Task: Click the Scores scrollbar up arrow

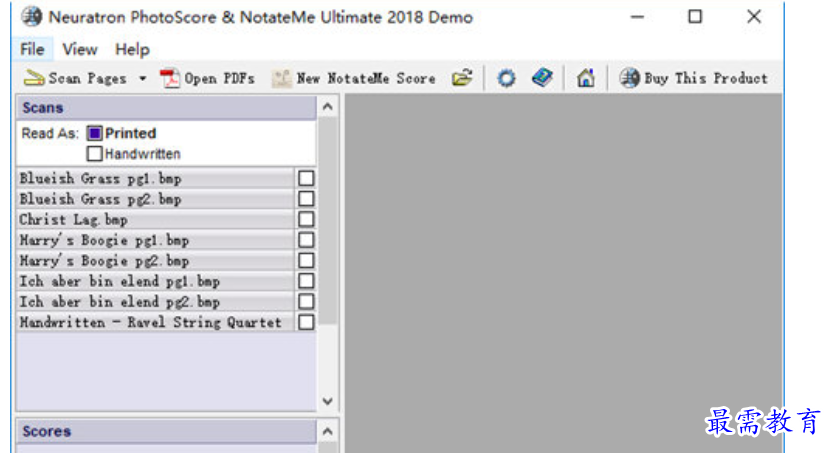Action: click(328, 431)
